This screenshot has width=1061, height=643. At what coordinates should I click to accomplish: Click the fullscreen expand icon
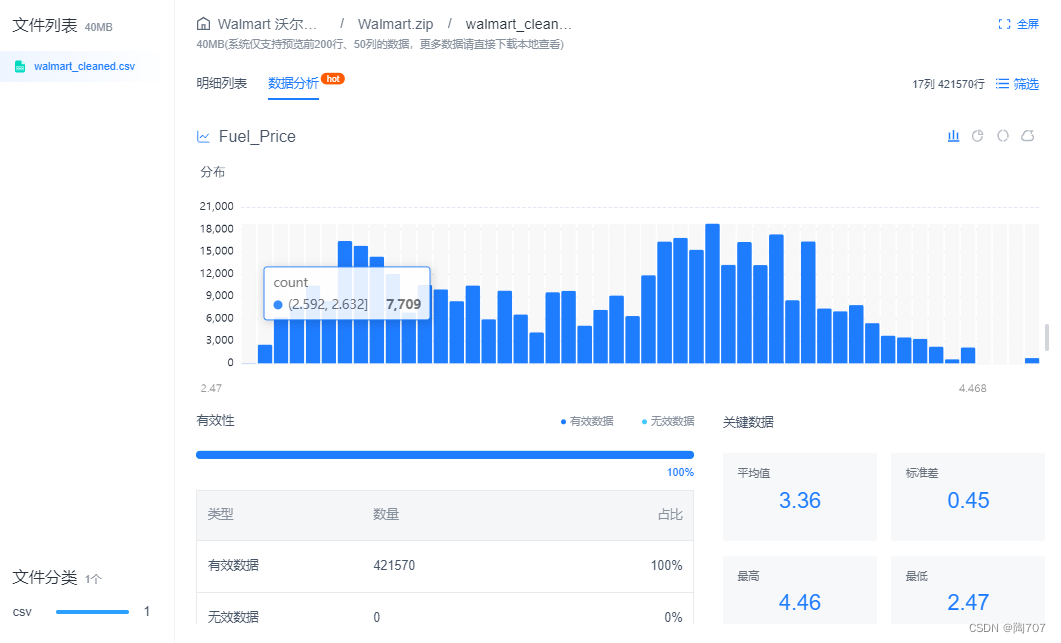coord(1004,24)
